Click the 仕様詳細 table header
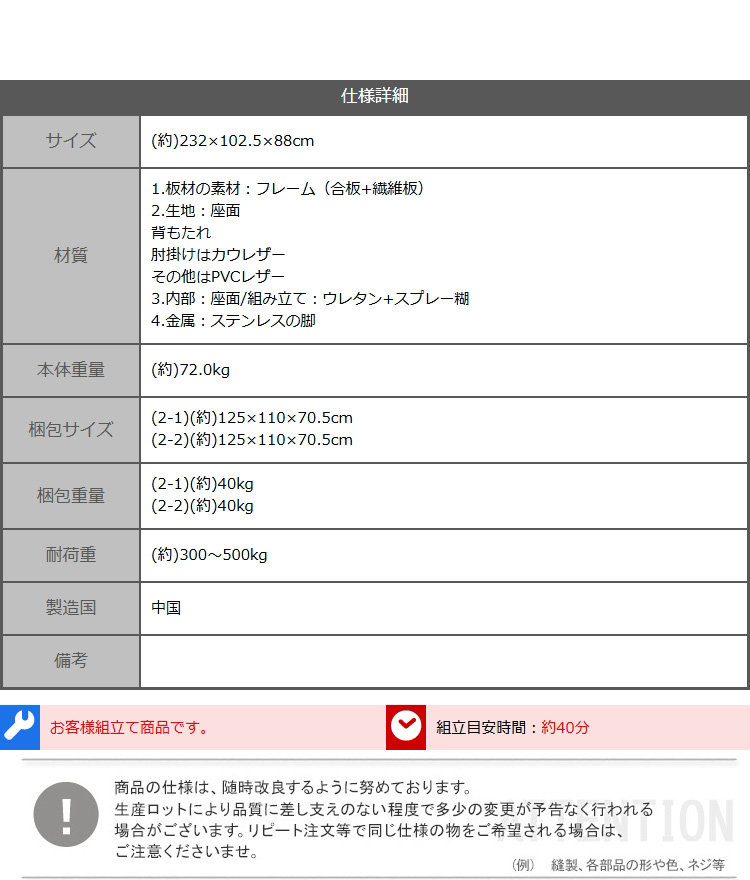The image size is (750, 880). click(375, 97)
